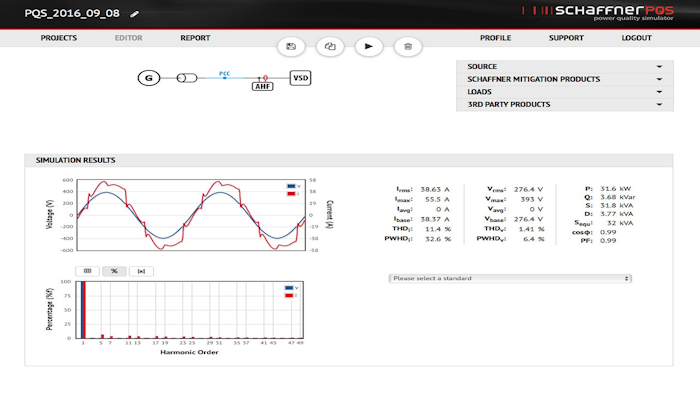
Task: Expand the SOURCE panel
Action: 565,66
